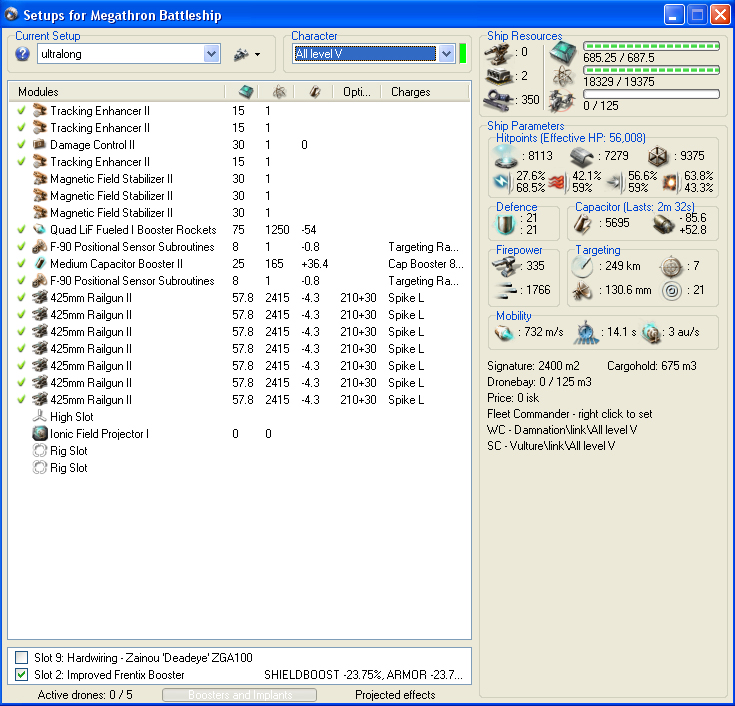The image size is (735, 706).
Task: Click the targeting range icon
Action: click(x=583, y=266)
